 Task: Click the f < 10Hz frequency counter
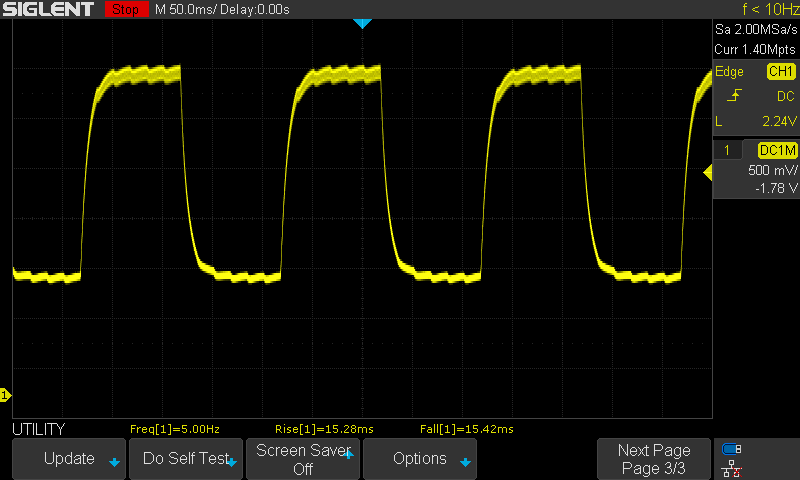770,9
